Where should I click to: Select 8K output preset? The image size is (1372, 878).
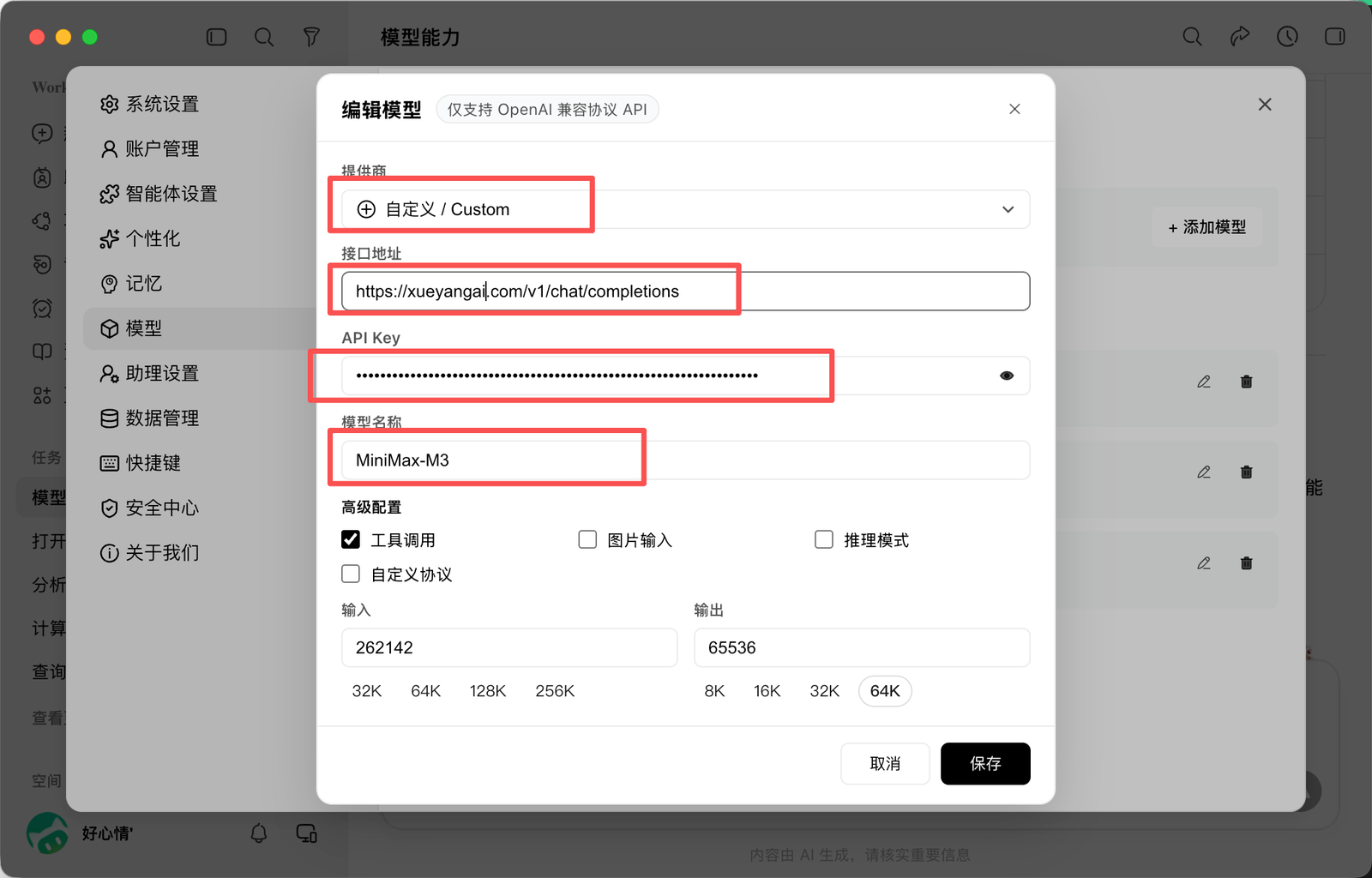point(714,691)
